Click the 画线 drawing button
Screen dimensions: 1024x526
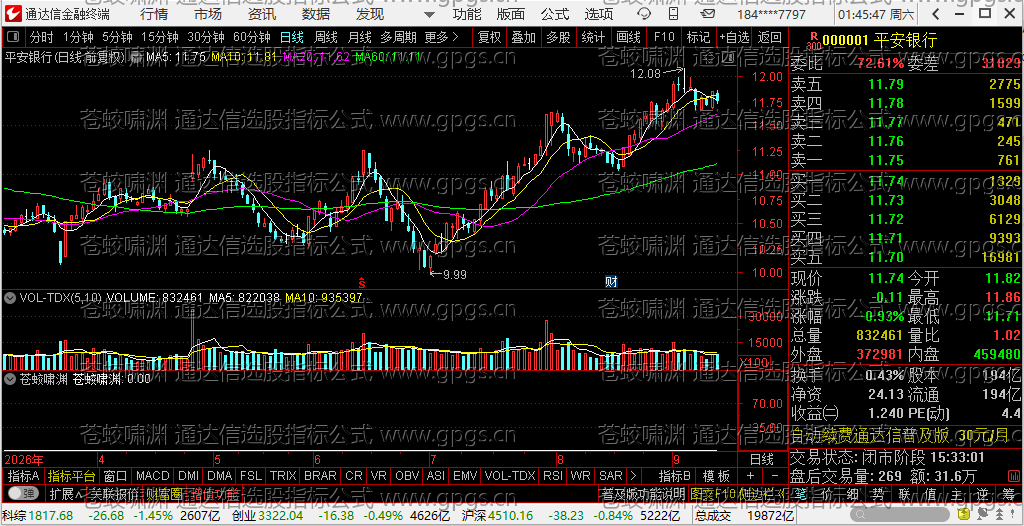coord(628,37)
